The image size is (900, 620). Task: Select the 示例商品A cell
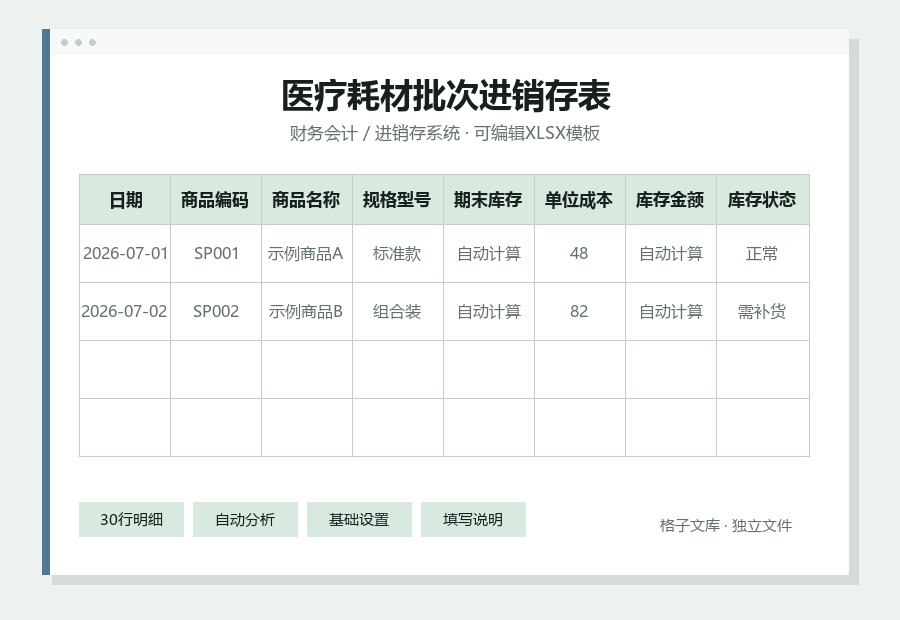pyautogui.click(x=307, y=254)
